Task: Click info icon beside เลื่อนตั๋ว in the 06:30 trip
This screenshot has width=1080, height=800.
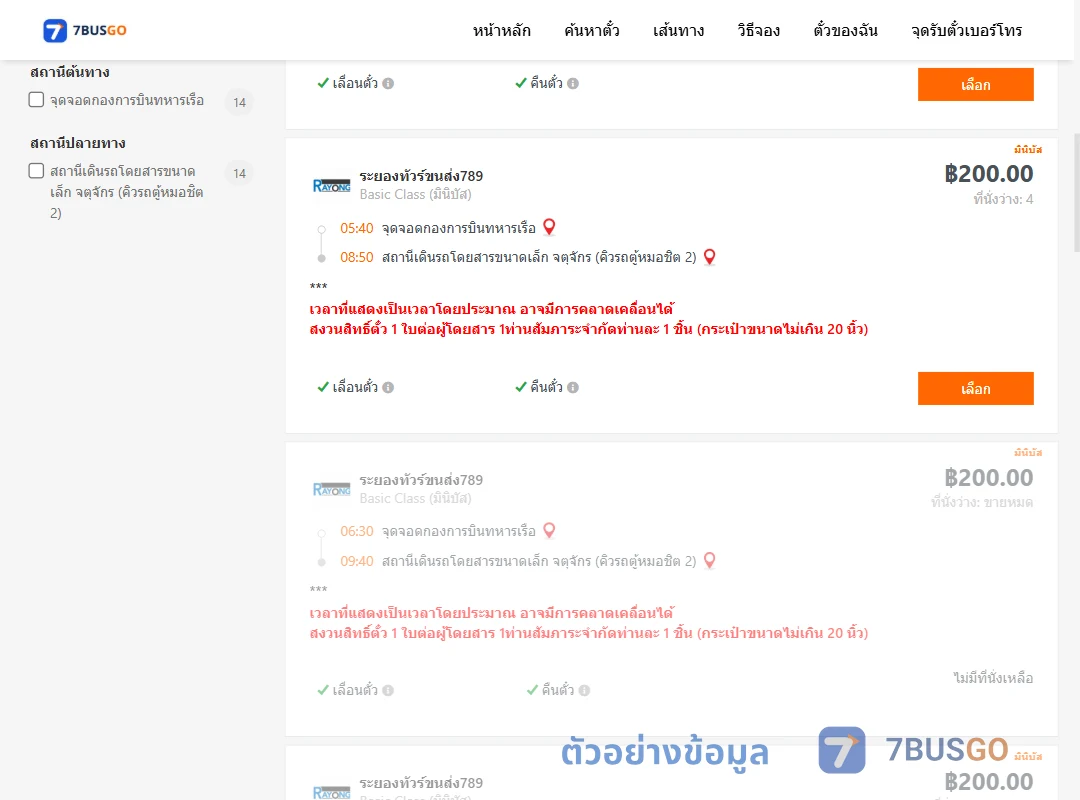Action: 388,690
